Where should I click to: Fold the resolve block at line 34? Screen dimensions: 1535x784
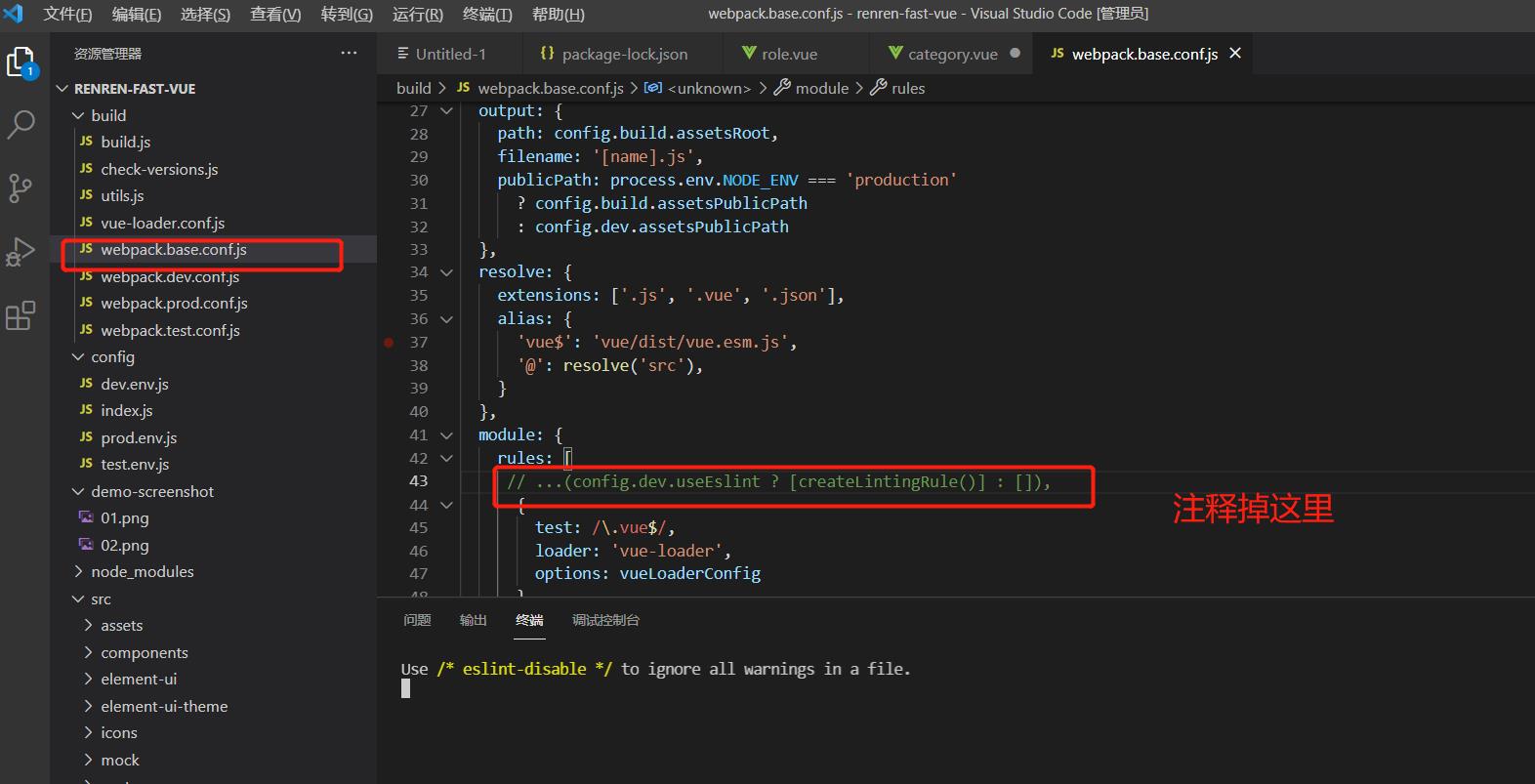click(x=446, y=272)
